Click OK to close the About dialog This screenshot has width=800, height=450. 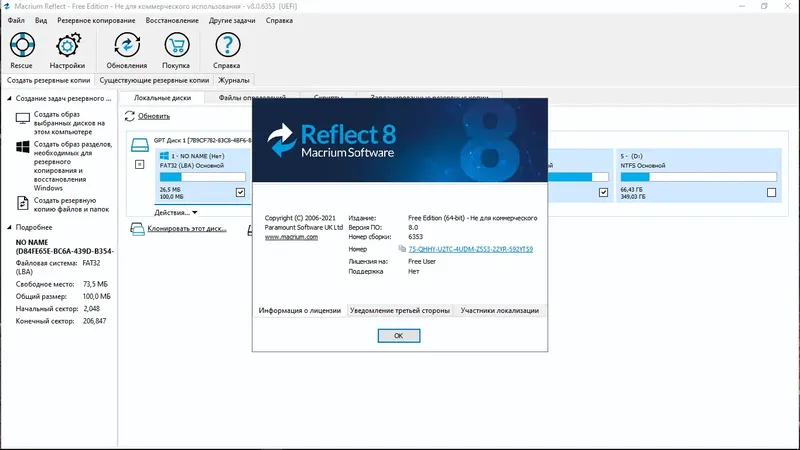pyautogui.click(x=399, y=336)
